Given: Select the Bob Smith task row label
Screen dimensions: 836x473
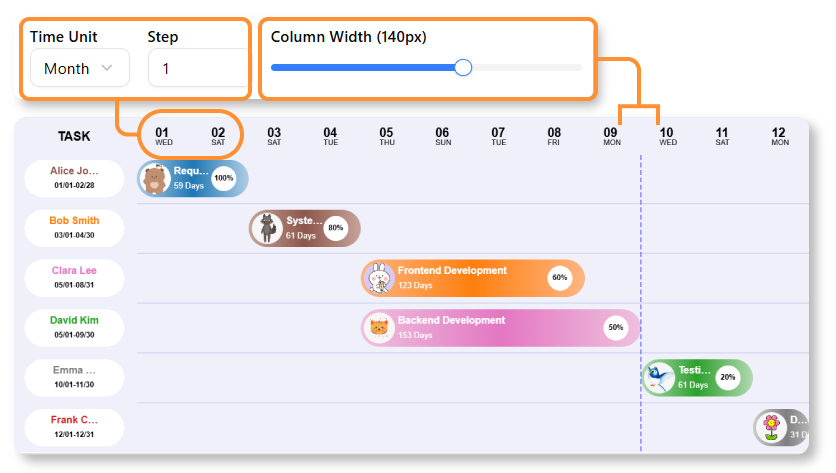Looking at the screenshot, I should tap(75, 228).
